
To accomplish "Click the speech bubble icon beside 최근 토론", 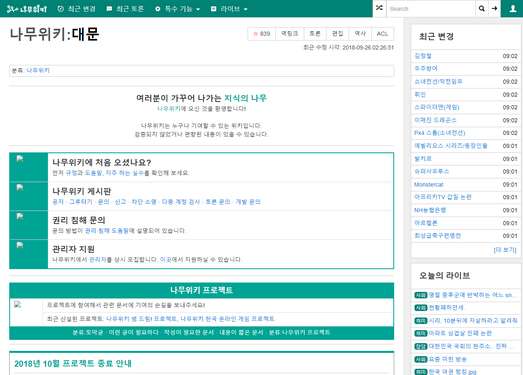I will [109, 9].
